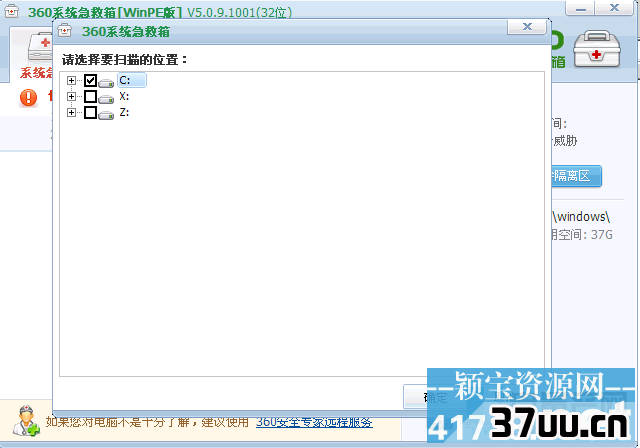Image resolution: width=640 pixels, height=448 pixels.
Task: Uncheck the C: drive checkbox
Action: [90, 80]
